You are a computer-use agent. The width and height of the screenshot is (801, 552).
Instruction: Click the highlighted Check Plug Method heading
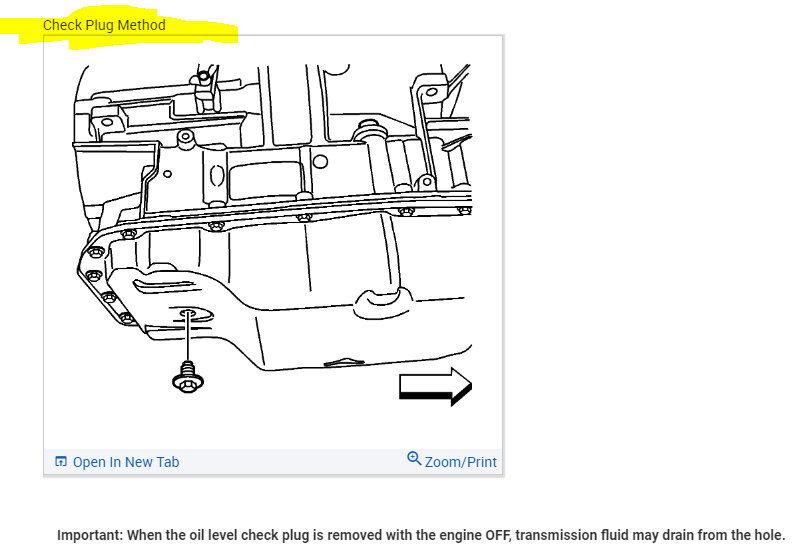point(104,25)
